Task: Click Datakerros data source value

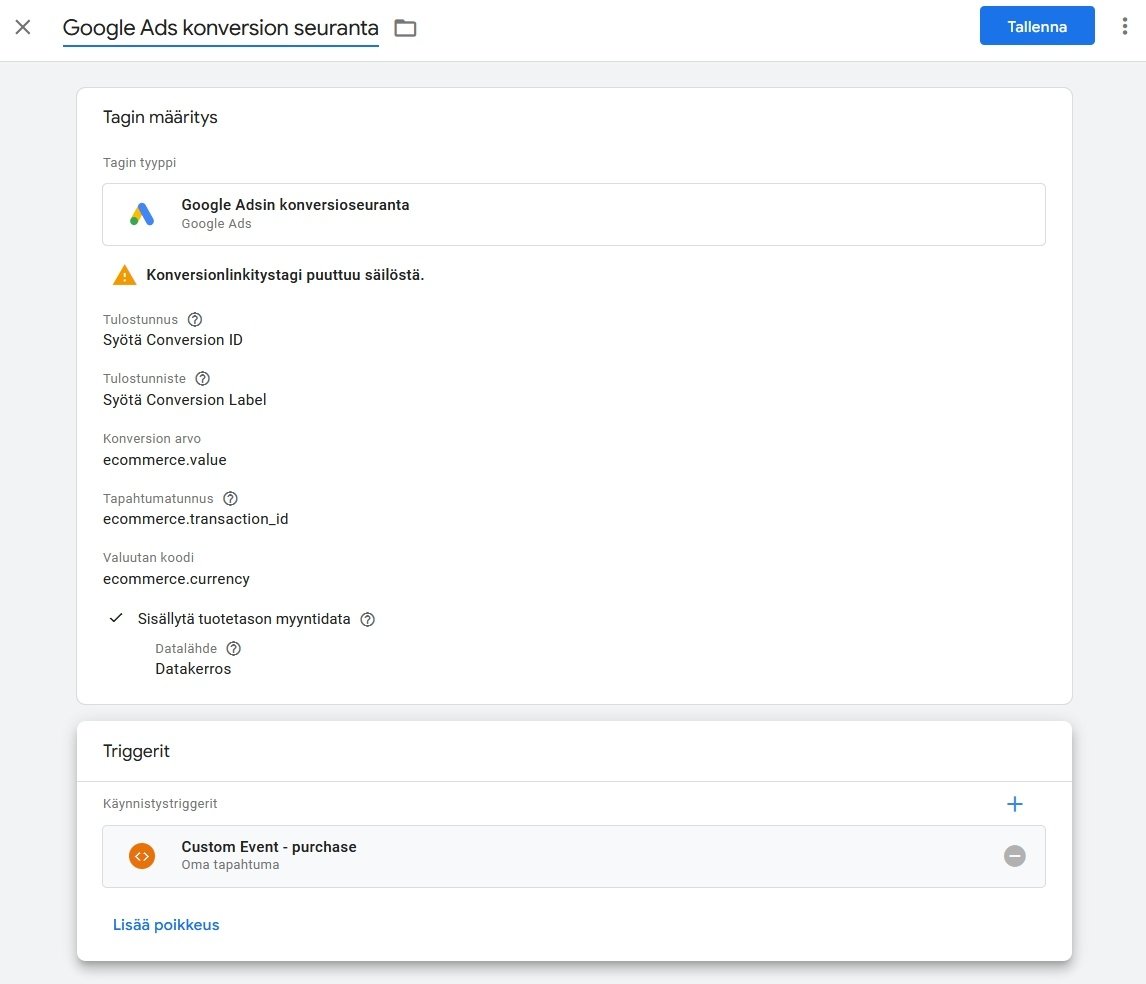Action: [x=193, y=669]
